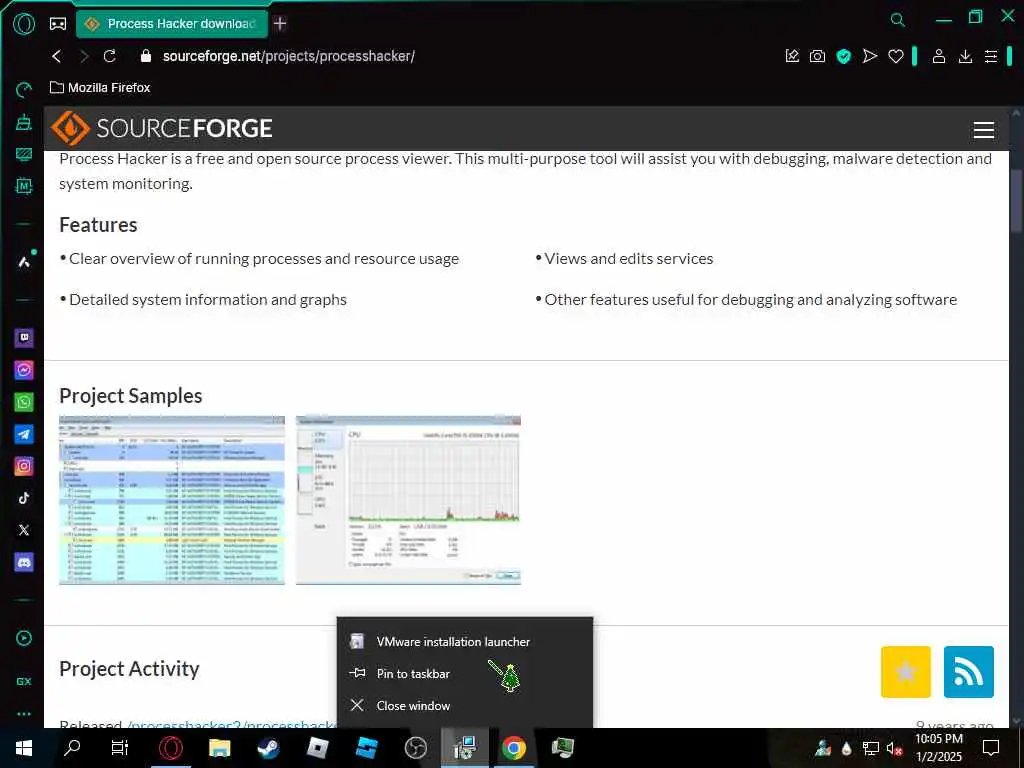Open Roblox from the taskbar
The width and height of the screenshot is (1024, 768).
click(x=317, y=748)
